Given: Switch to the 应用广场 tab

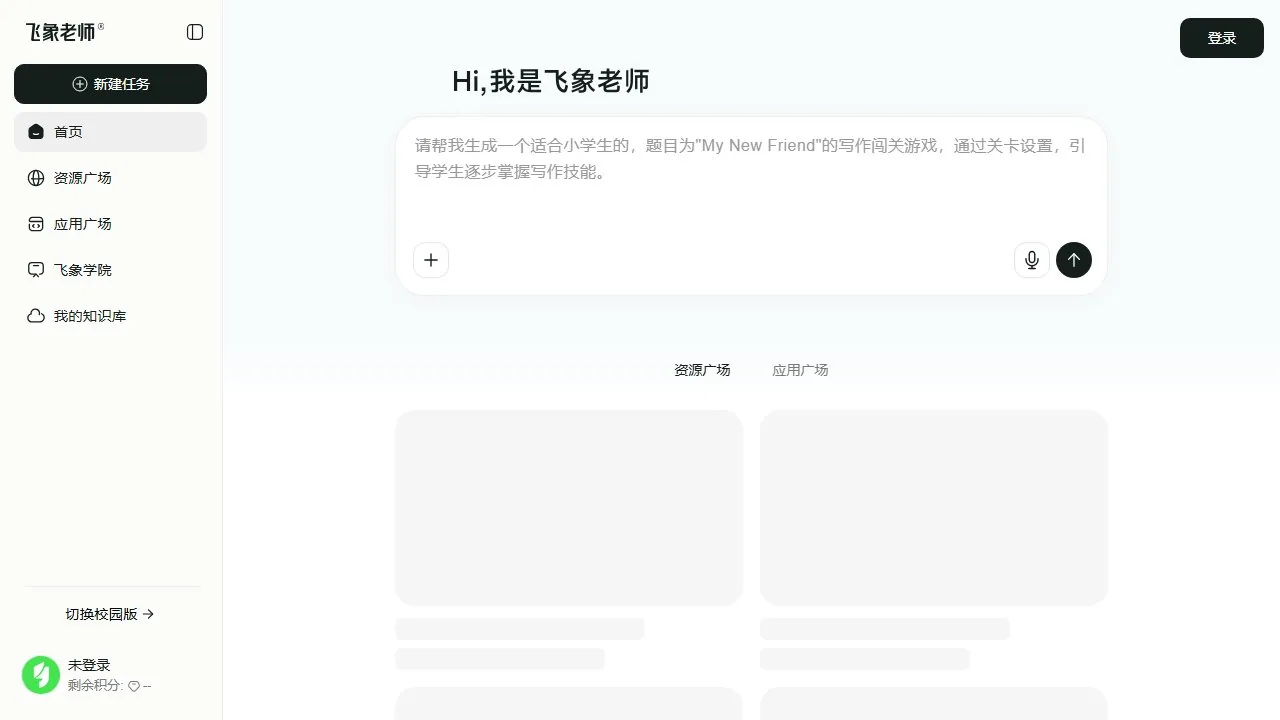Looking at the screenshot, I should tap(800, 370).
